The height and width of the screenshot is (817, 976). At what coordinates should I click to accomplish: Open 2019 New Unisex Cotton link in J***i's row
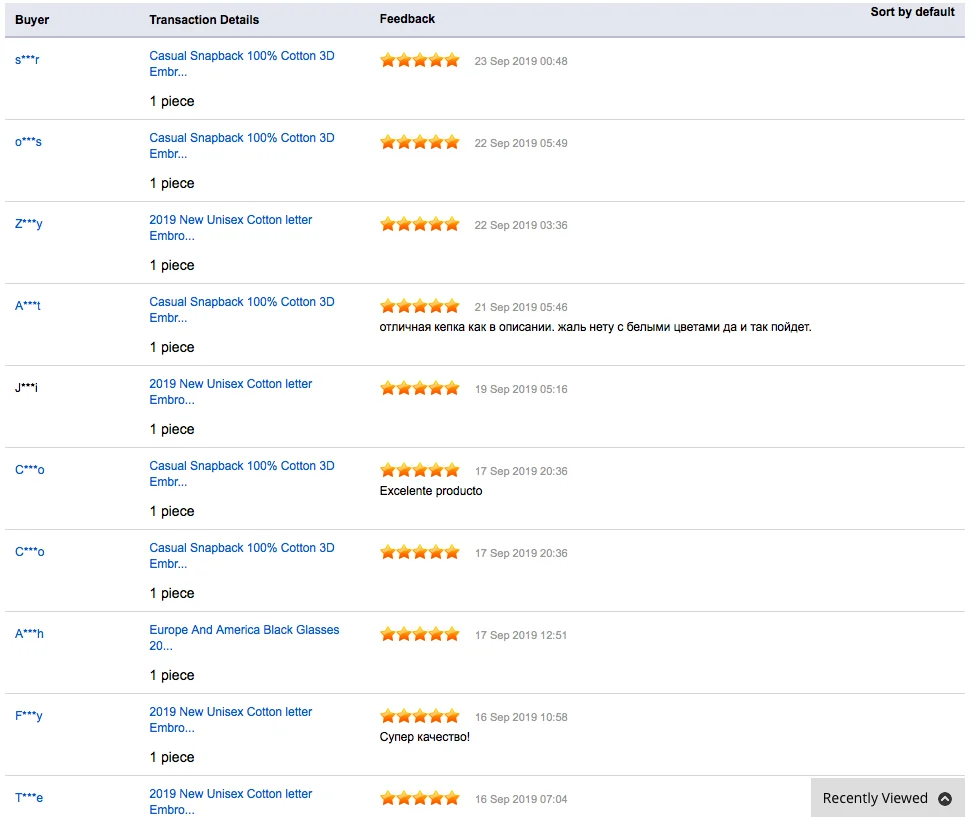pyautogui.click(x=230, y=391)
